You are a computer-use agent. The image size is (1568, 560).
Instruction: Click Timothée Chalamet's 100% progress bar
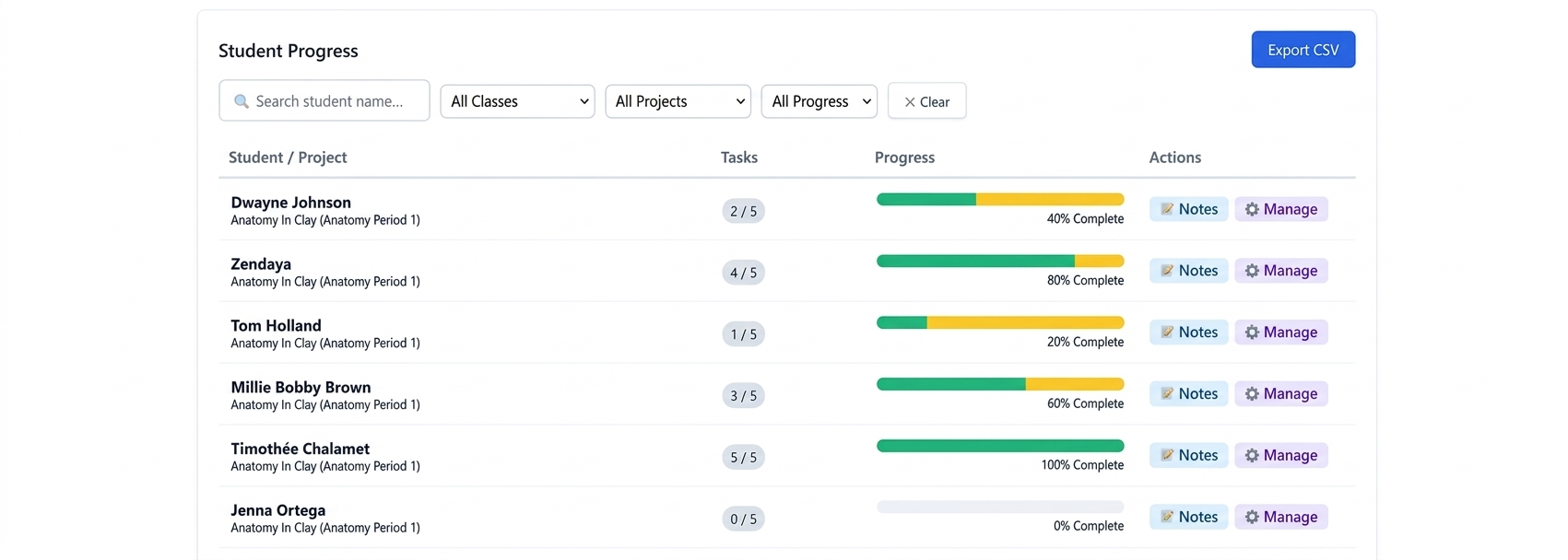pos(1000,446)
